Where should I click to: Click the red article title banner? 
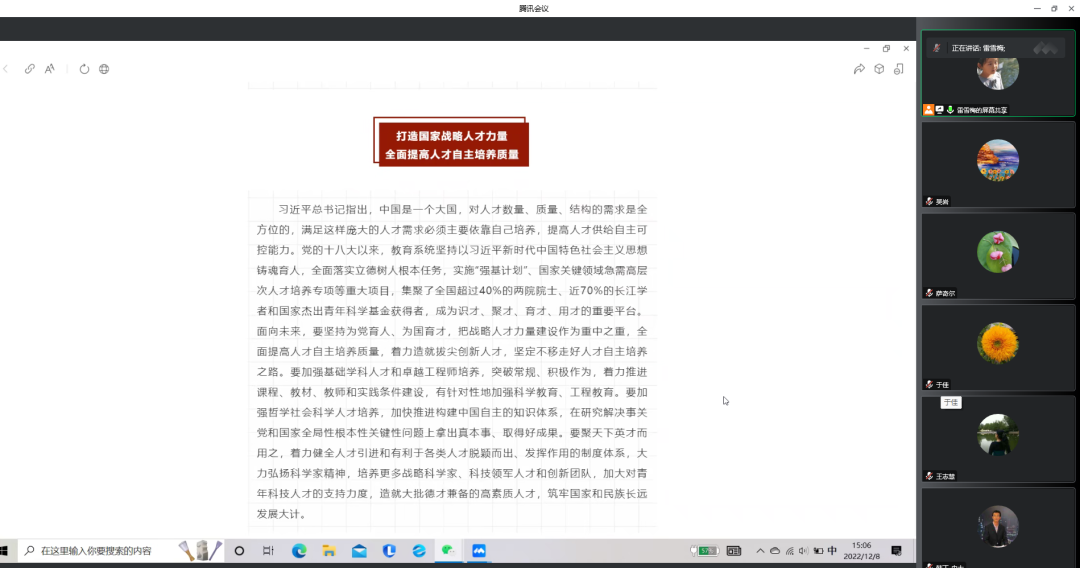pyautogui.click(x=452, y=145)
